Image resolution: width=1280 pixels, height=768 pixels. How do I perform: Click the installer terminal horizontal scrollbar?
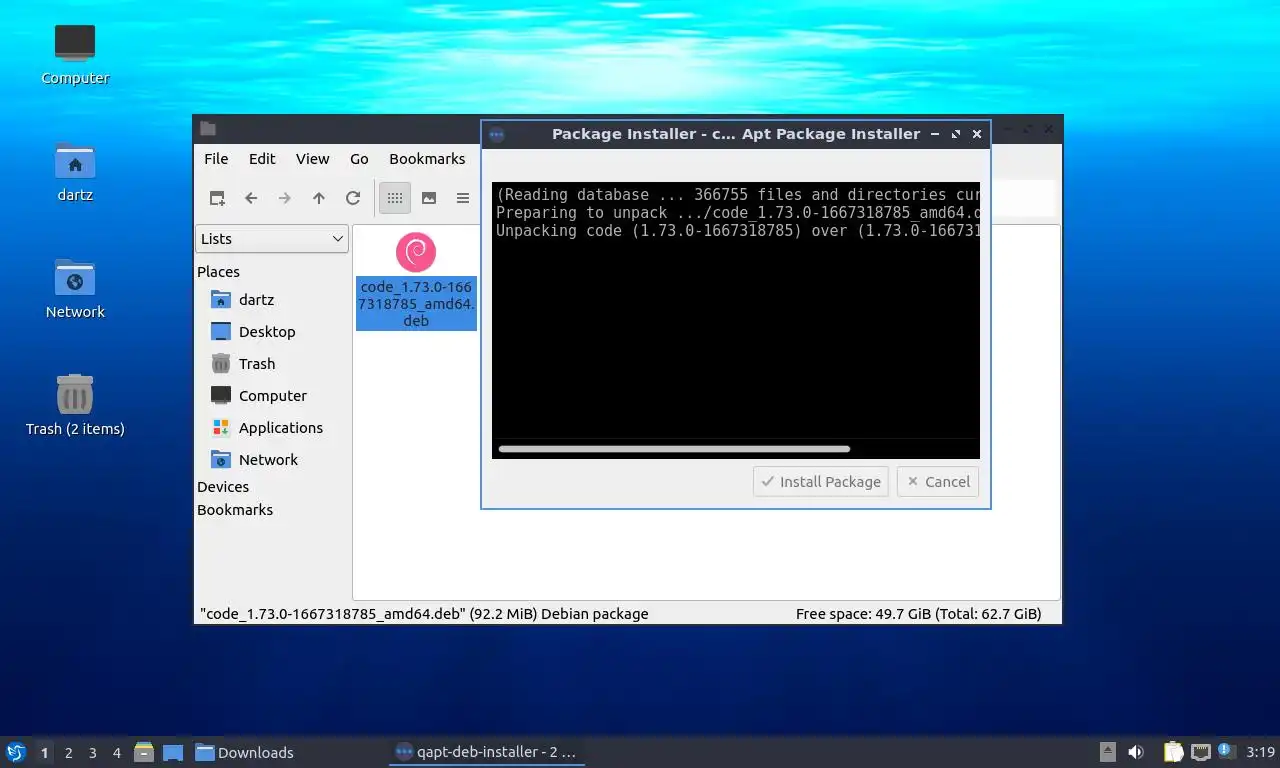click(x=674, y=449)
